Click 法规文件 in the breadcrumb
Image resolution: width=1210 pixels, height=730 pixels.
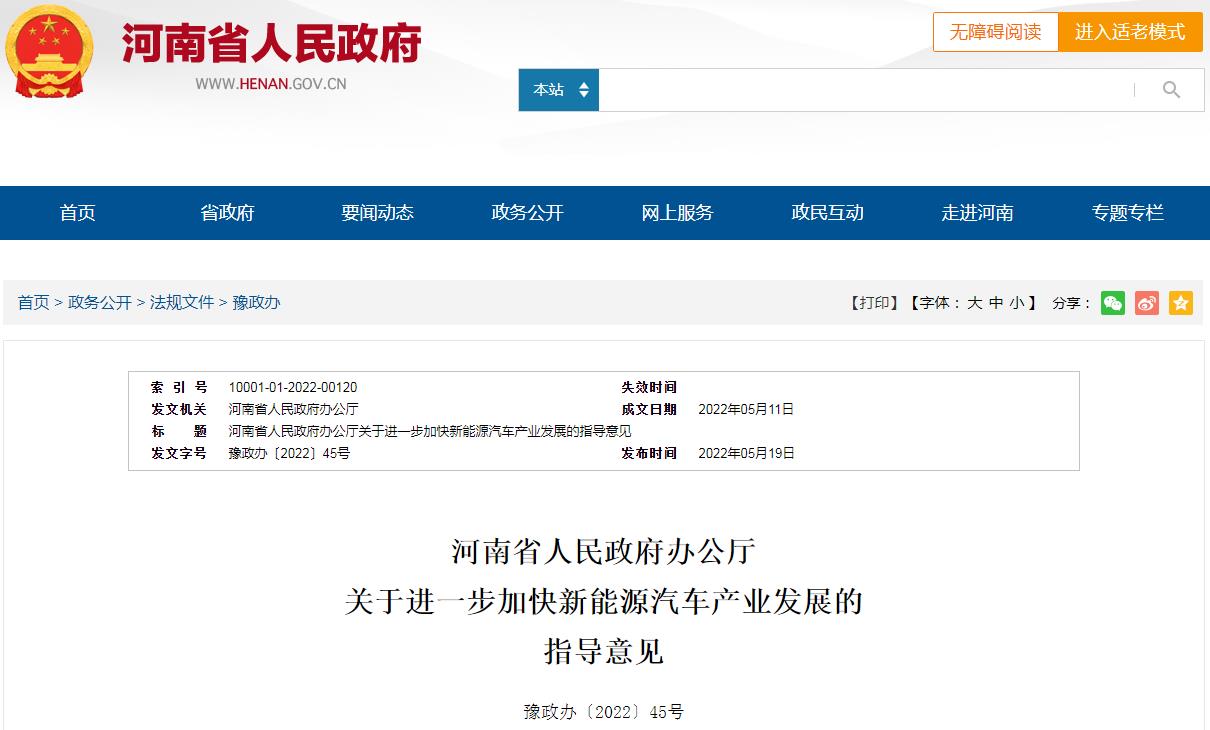point(182,303)
